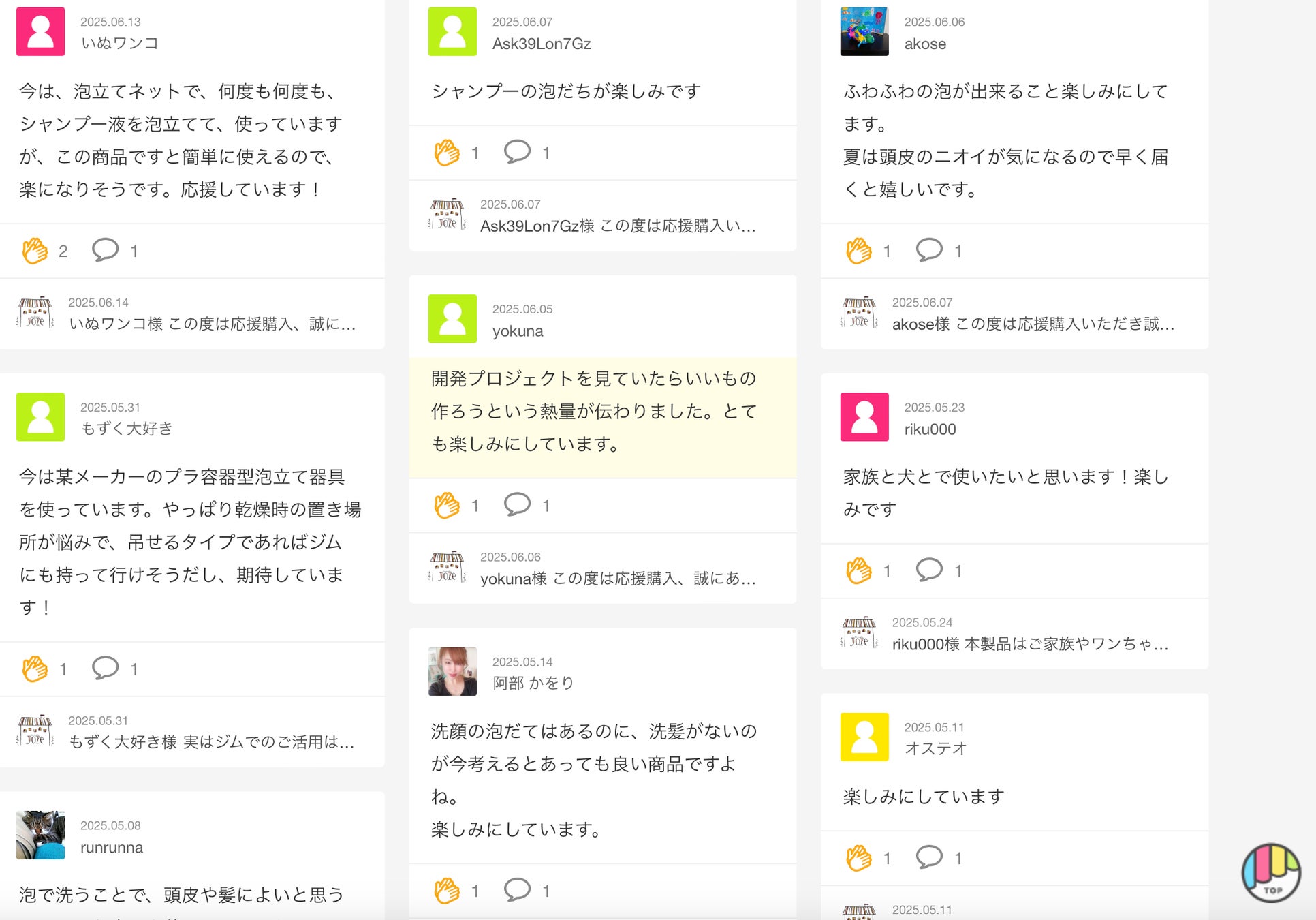
Task: Clap for Ask39Lon7Gz's shampoo comment
Action: (448, 153)
